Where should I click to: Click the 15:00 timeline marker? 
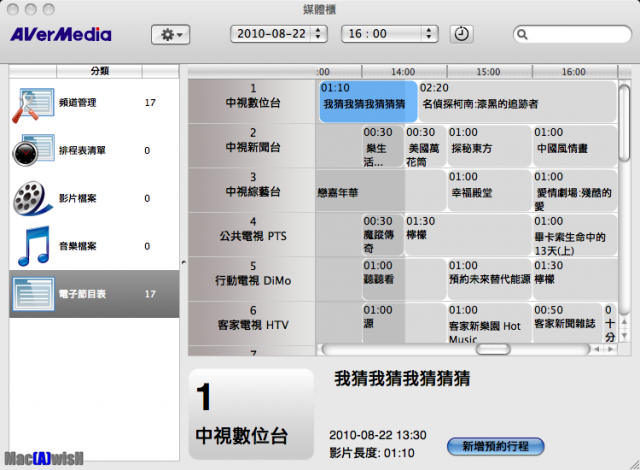488,72
